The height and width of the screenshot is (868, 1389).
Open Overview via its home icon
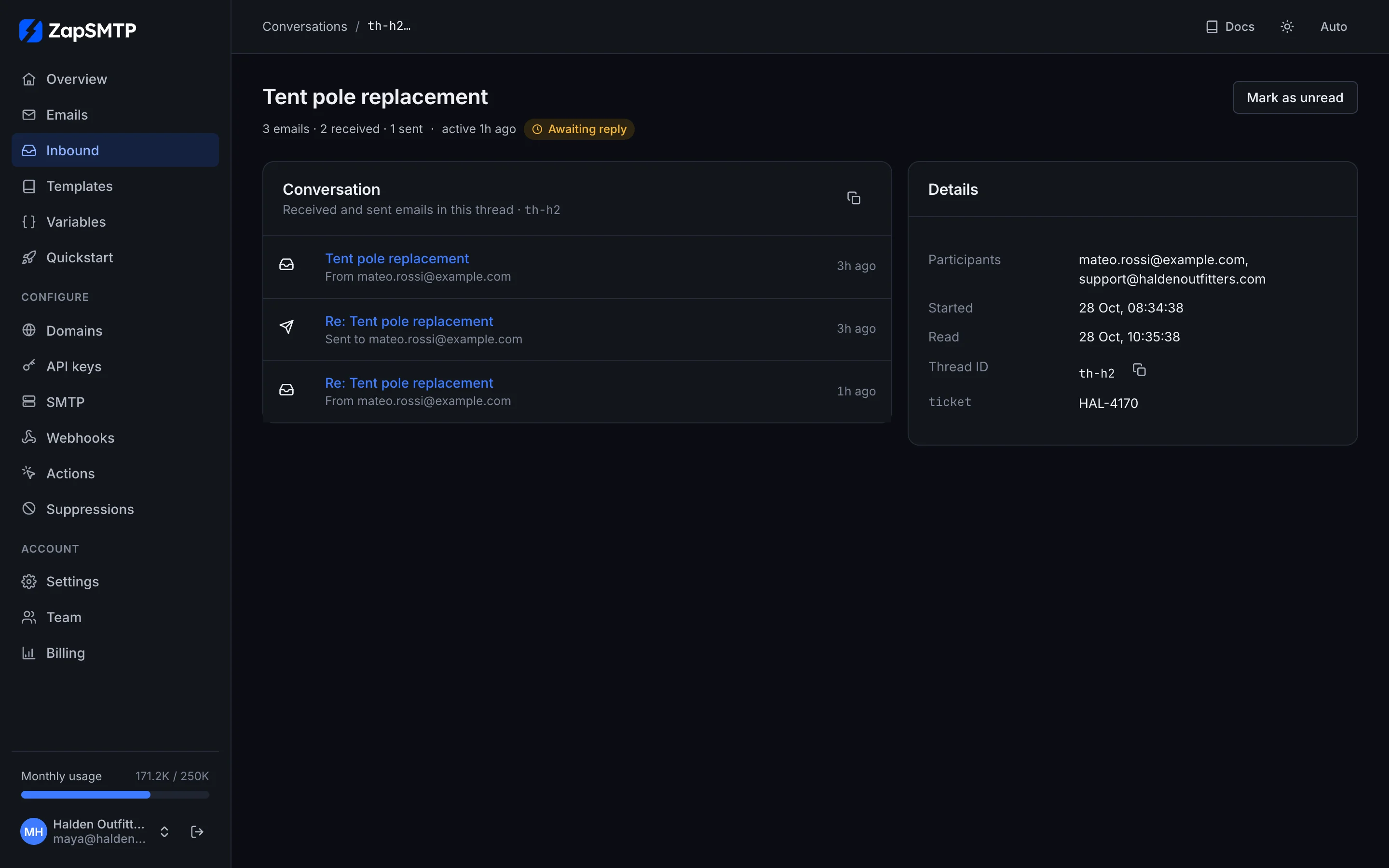point(29,79)
